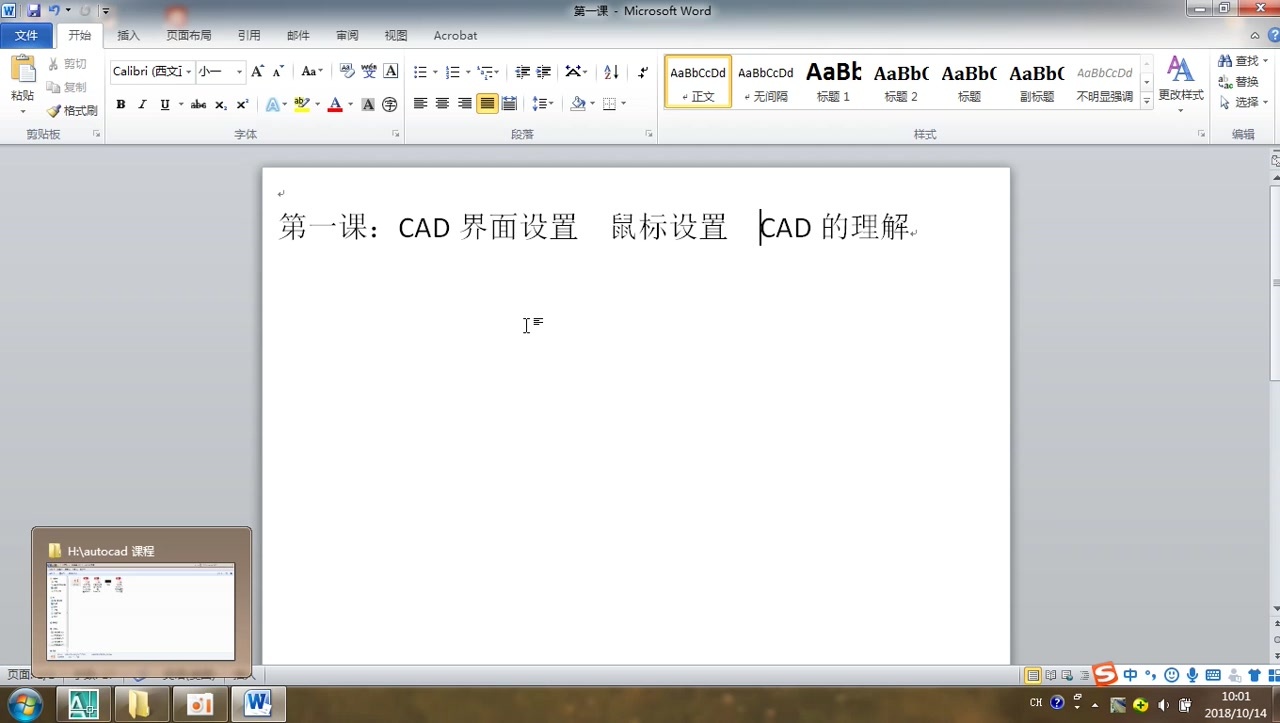Open the 视图 (View) tab
The height and width of the screenshot is (723, 1280).
(x=396, y=35)
